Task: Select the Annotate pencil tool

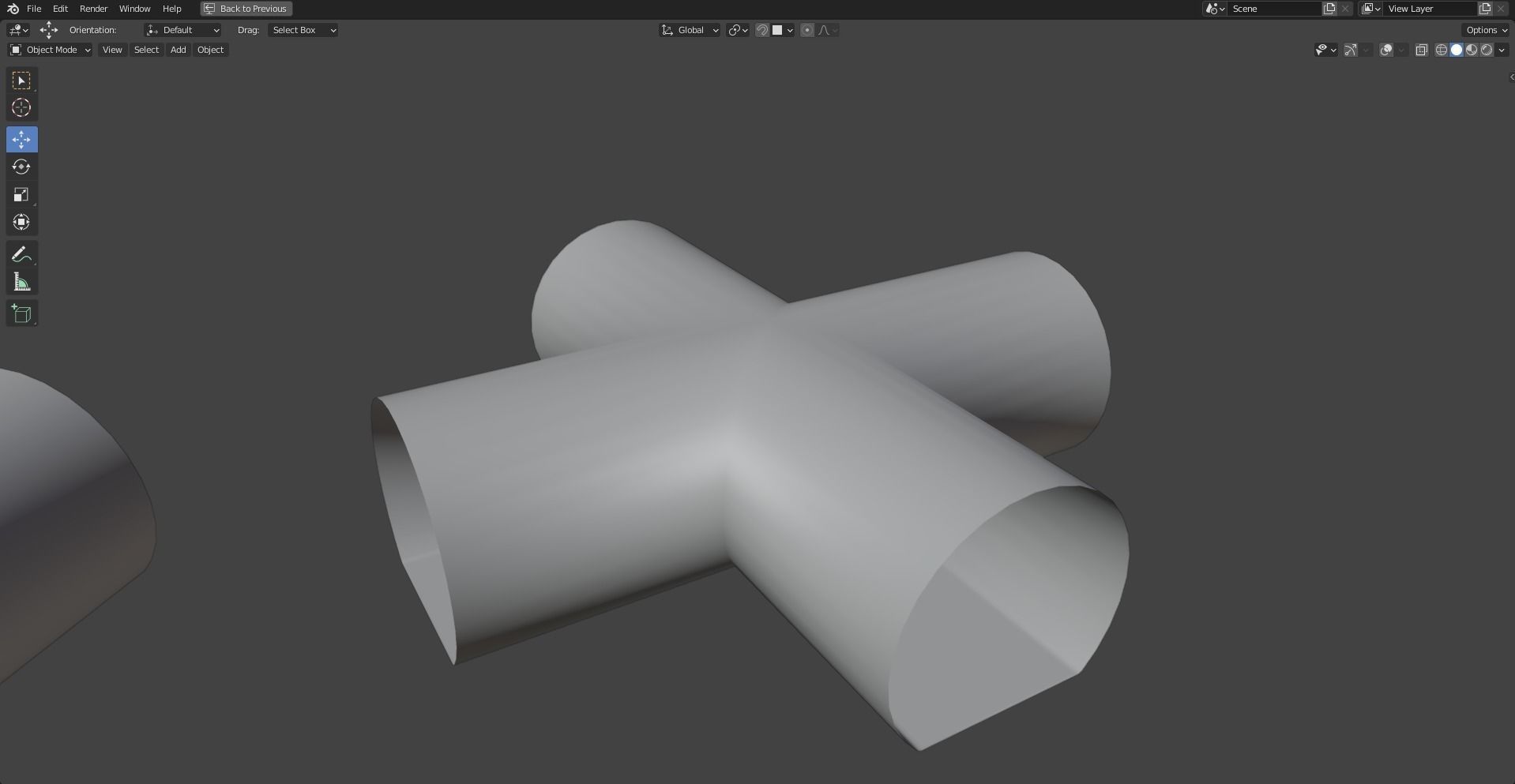Action: pos(21,254)
